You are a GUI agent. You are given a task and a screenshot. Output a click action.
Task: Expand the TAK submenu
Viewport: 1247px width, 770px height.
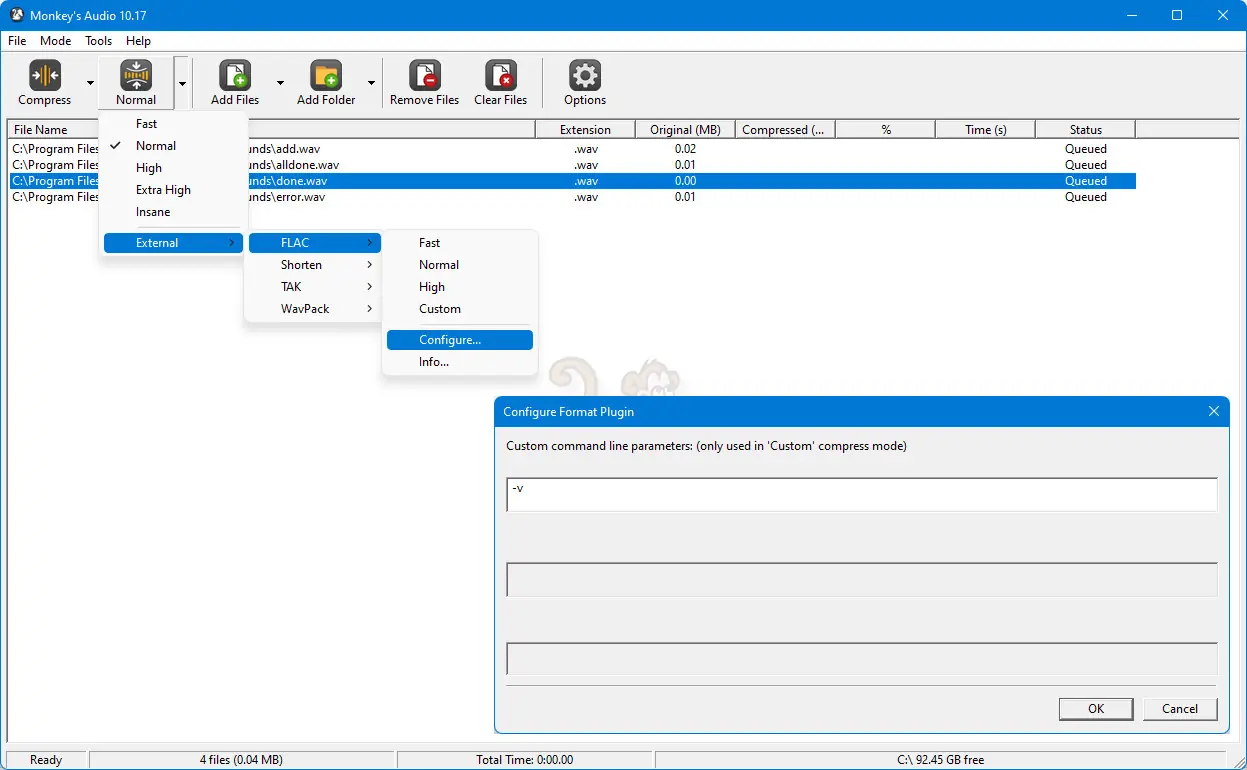(315, 287)
